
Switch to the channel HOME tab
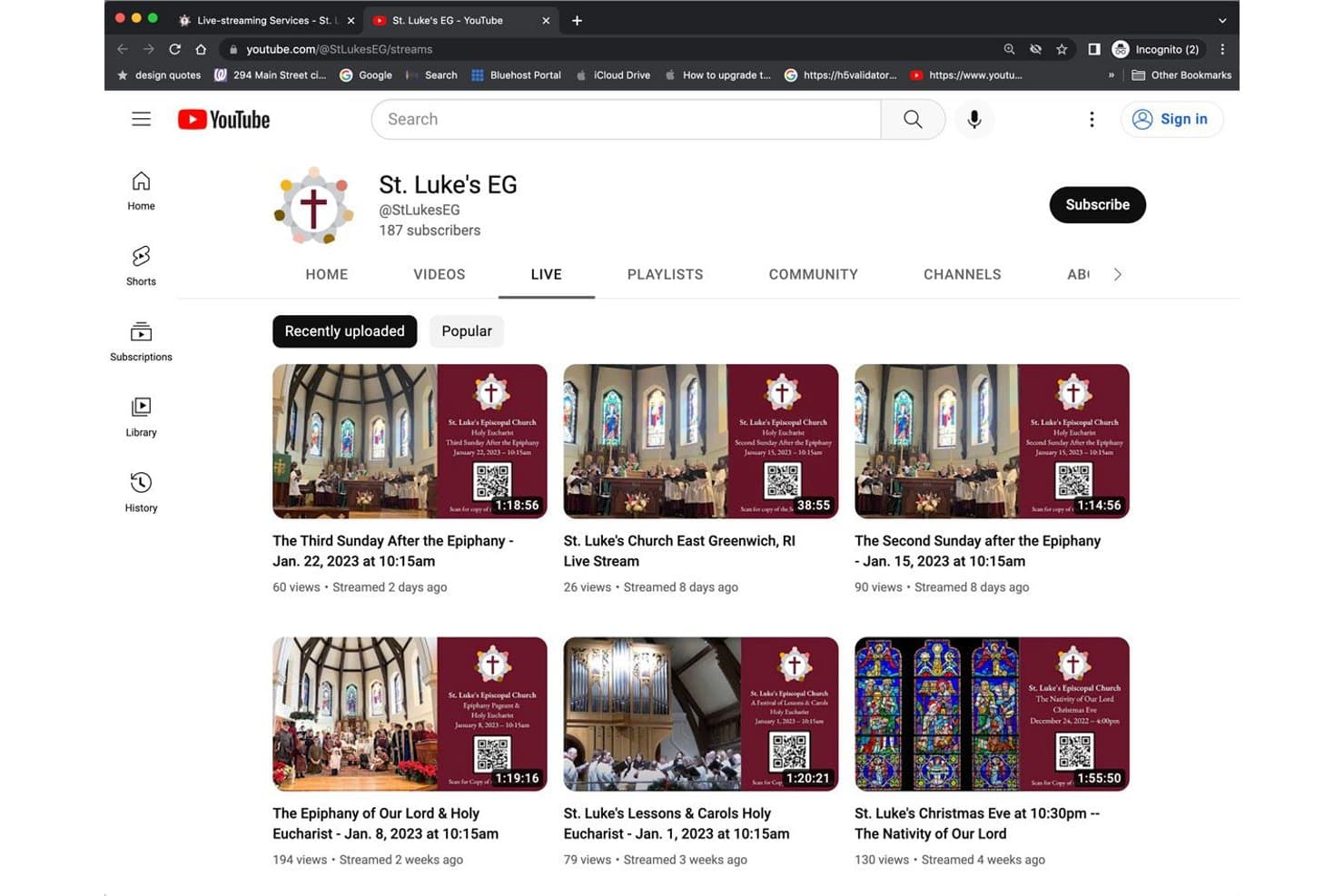pyautogui.click(x=327, y=274)
